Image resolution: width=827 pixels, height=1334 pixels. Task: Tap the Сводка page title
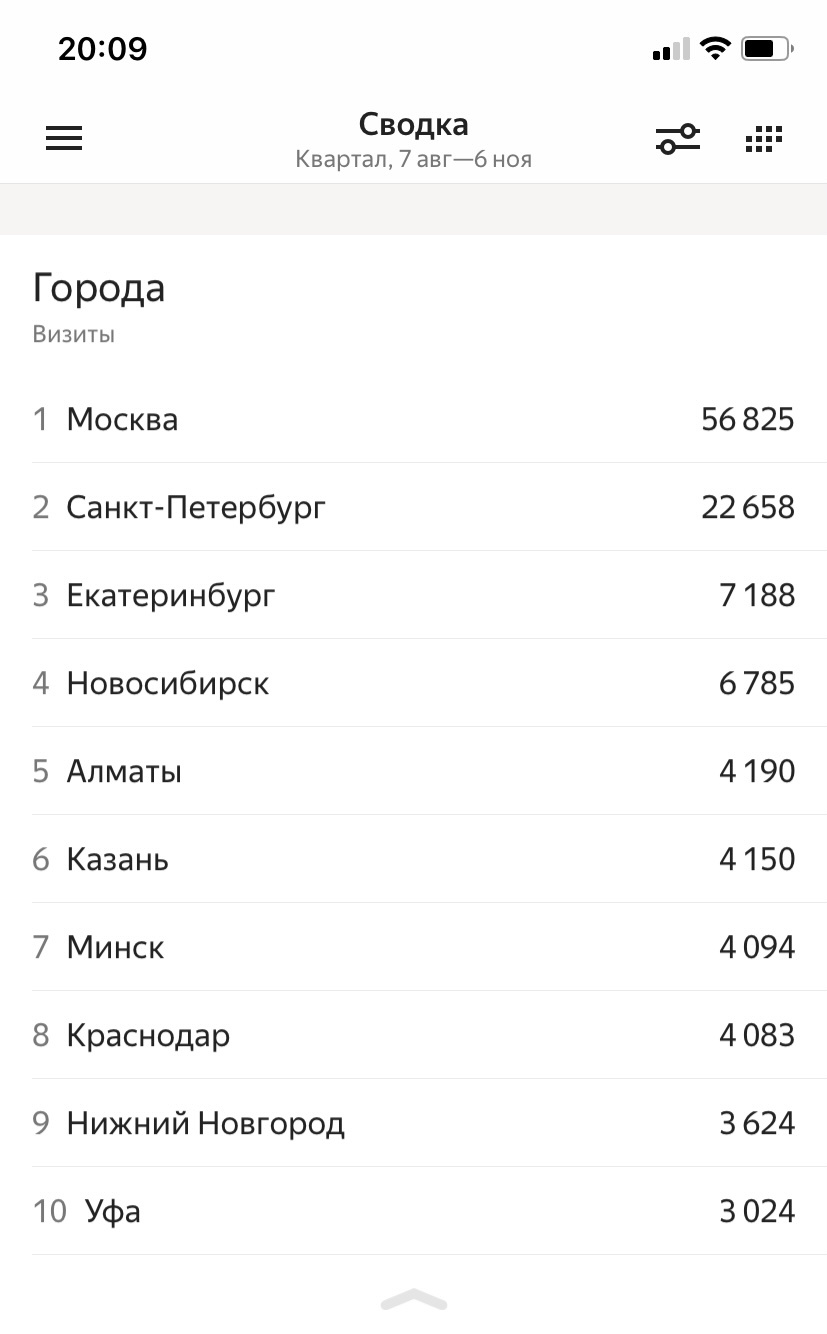coord(413,125)
